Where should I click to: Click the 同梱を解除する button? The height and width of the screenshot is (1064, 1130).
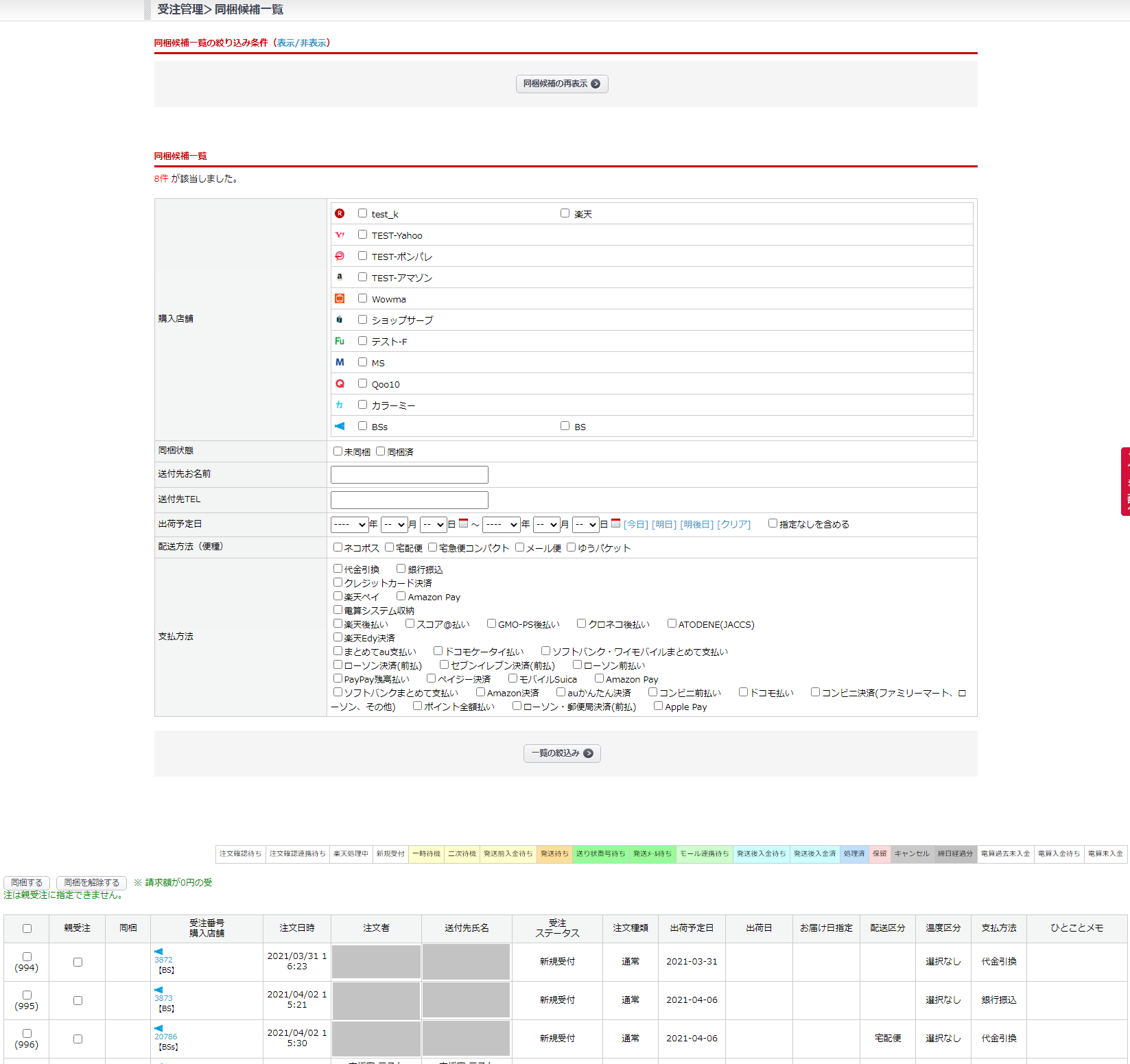click(92, 883)
